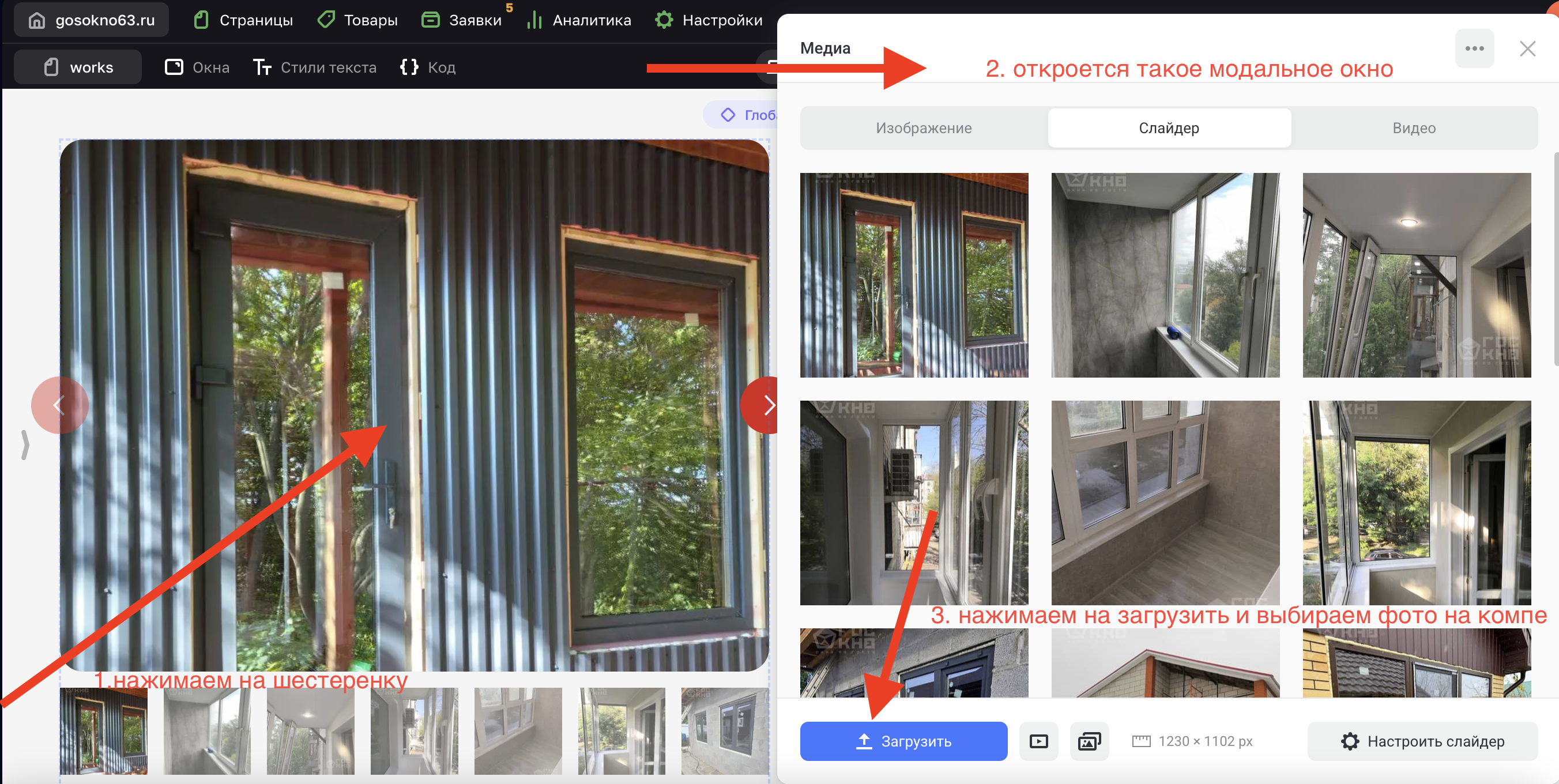1559x784 pixels.
Task: Switch to the Изображение tab
Action: coord(924,127)
